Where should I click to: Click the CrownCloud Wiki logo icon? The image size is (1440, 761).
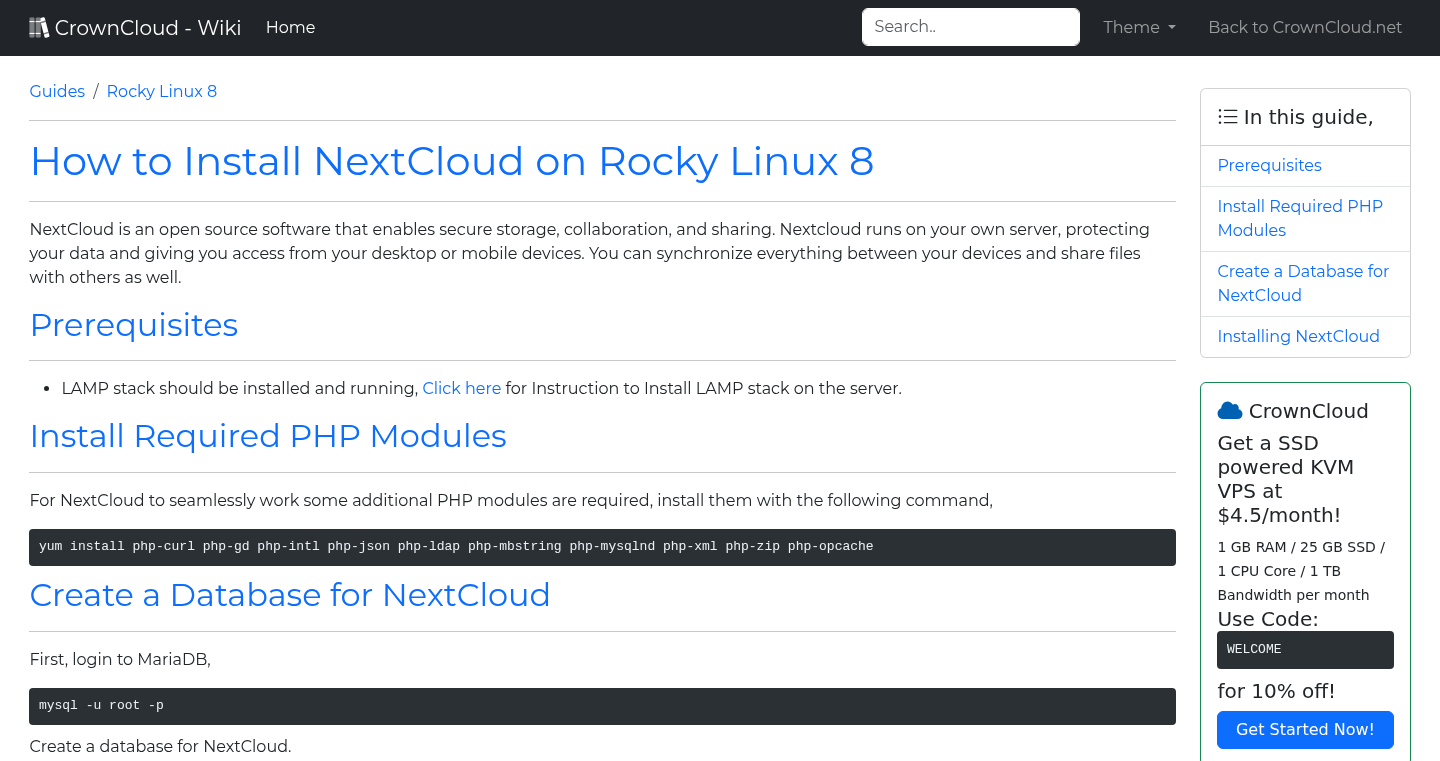pos(39,26)
